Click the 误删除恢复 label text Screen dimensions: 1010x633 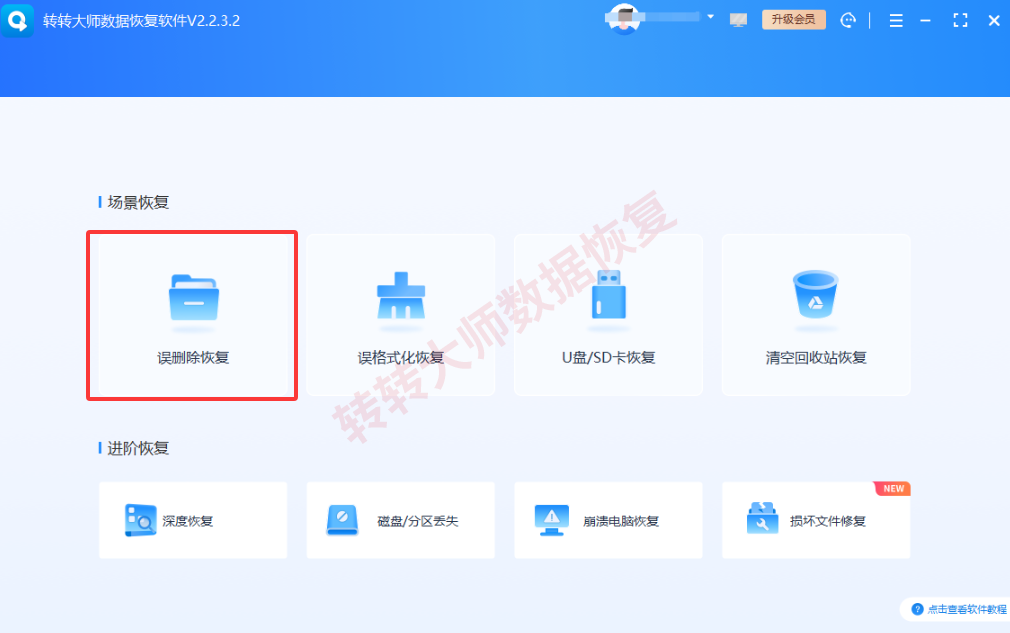(x=193, y=357)
